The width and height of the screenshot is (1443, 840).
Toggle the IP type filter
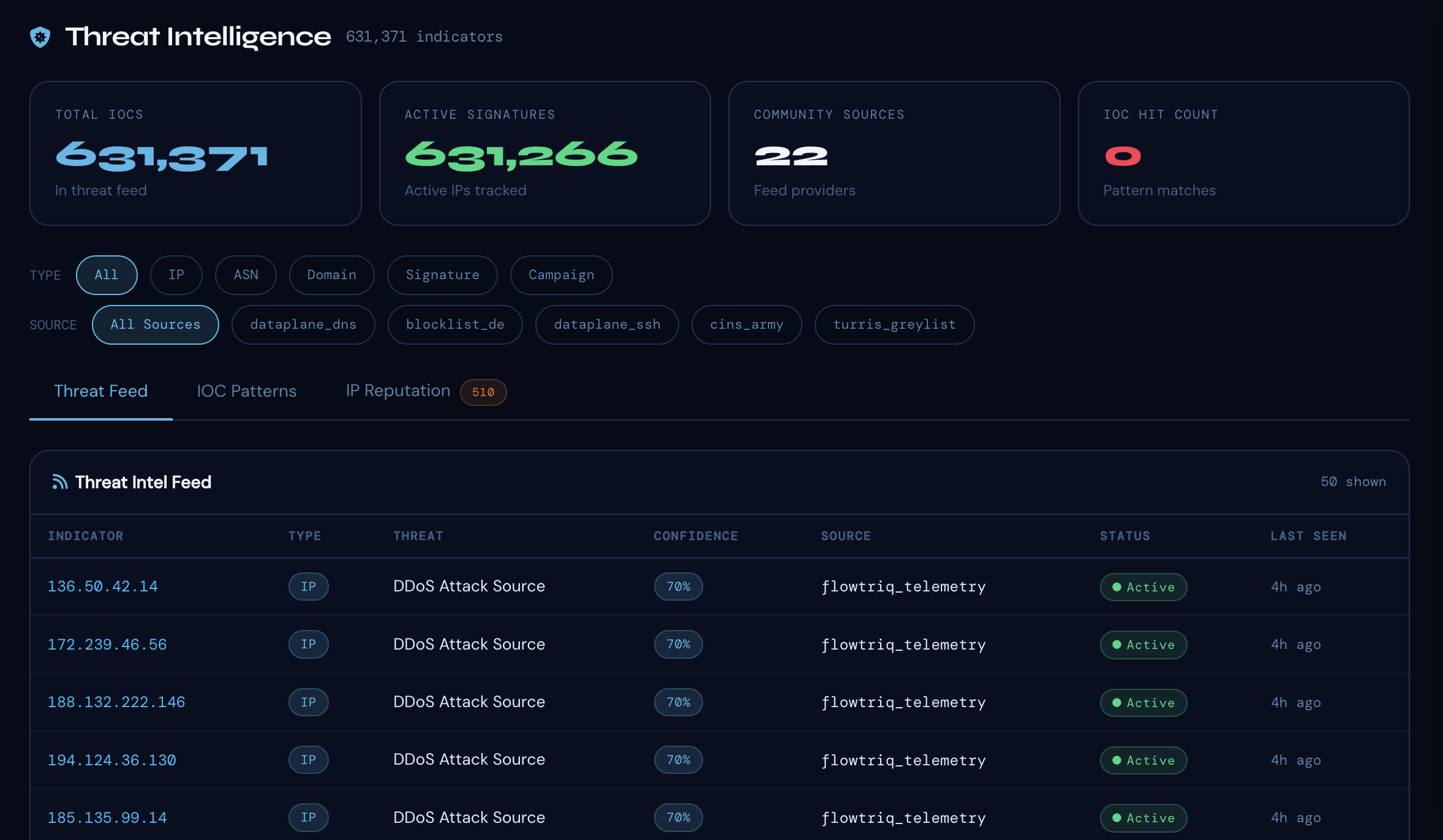(x=176, y=275)
